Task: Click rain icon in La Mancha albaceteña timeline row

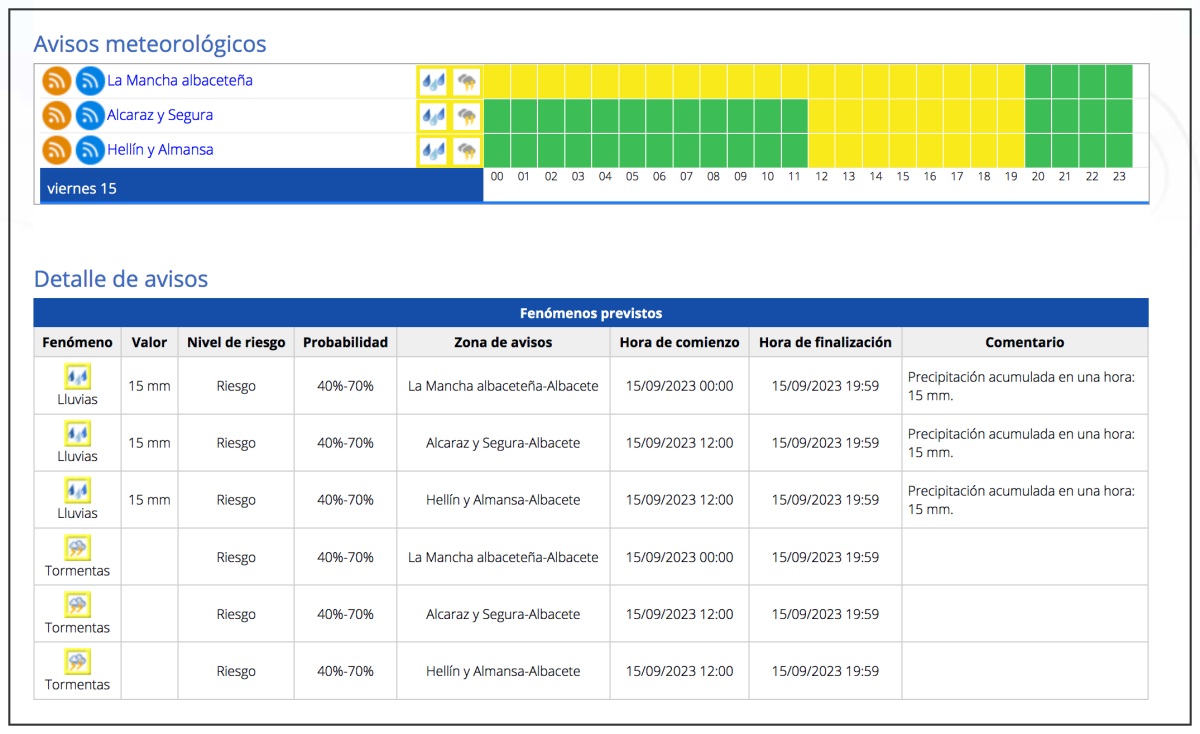Action: pos(433,81)
